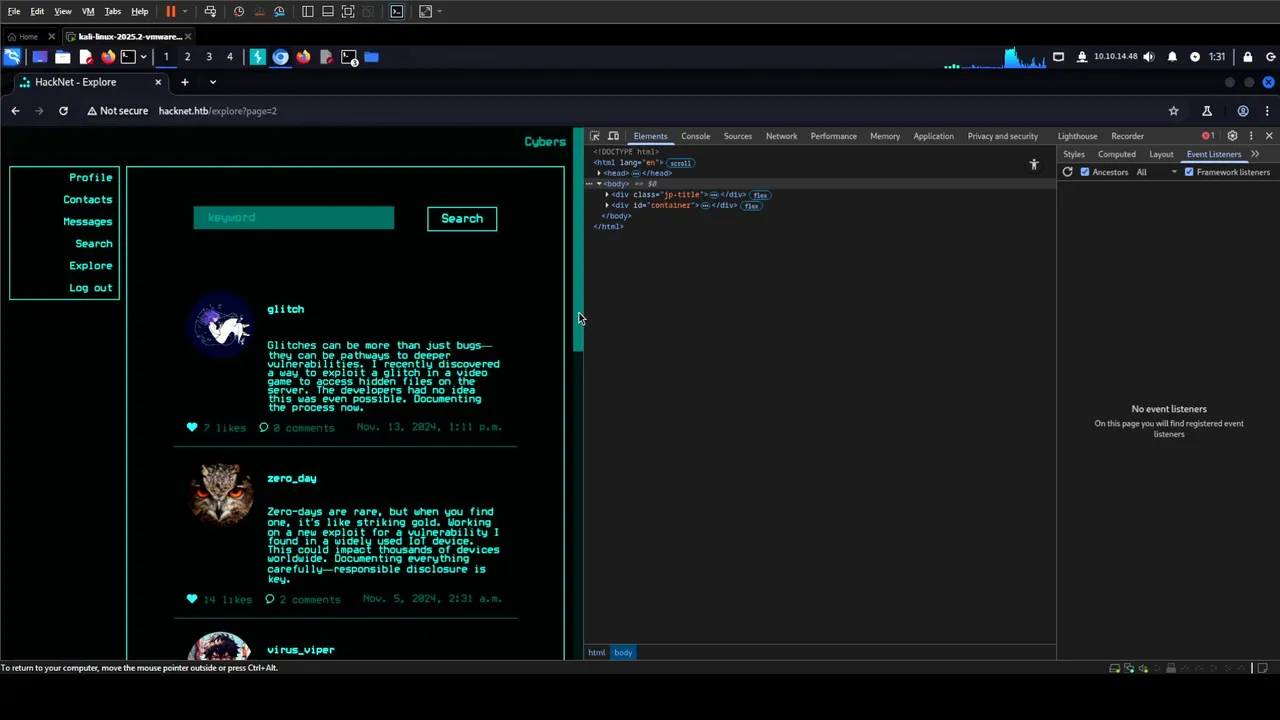Toggle the Framework listeners checkbox
The width and height of the screenshot is (1280, 720).
[1189, 172]
